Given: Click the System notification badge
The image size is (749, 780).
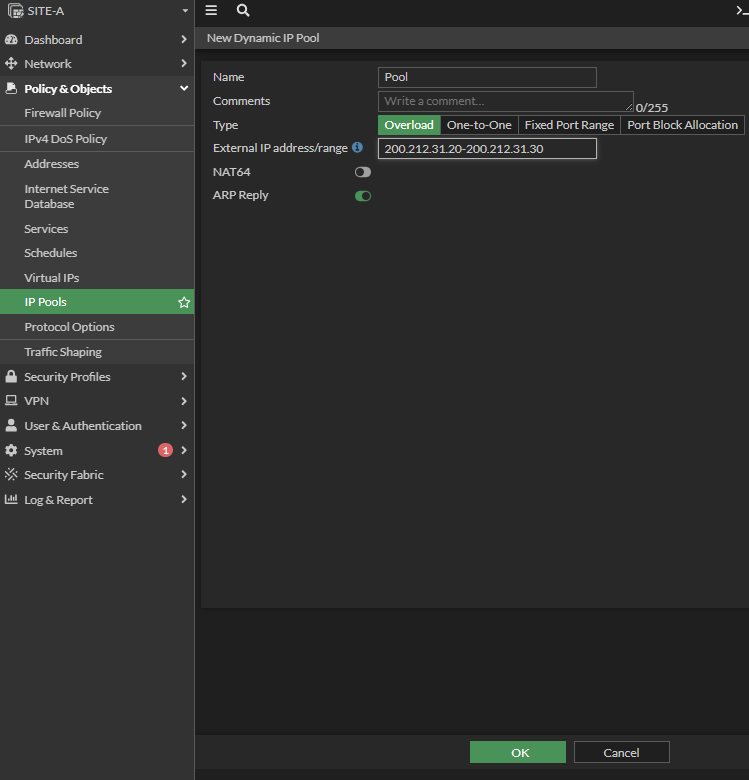Looking at the screenshot, I should (165, 451).
